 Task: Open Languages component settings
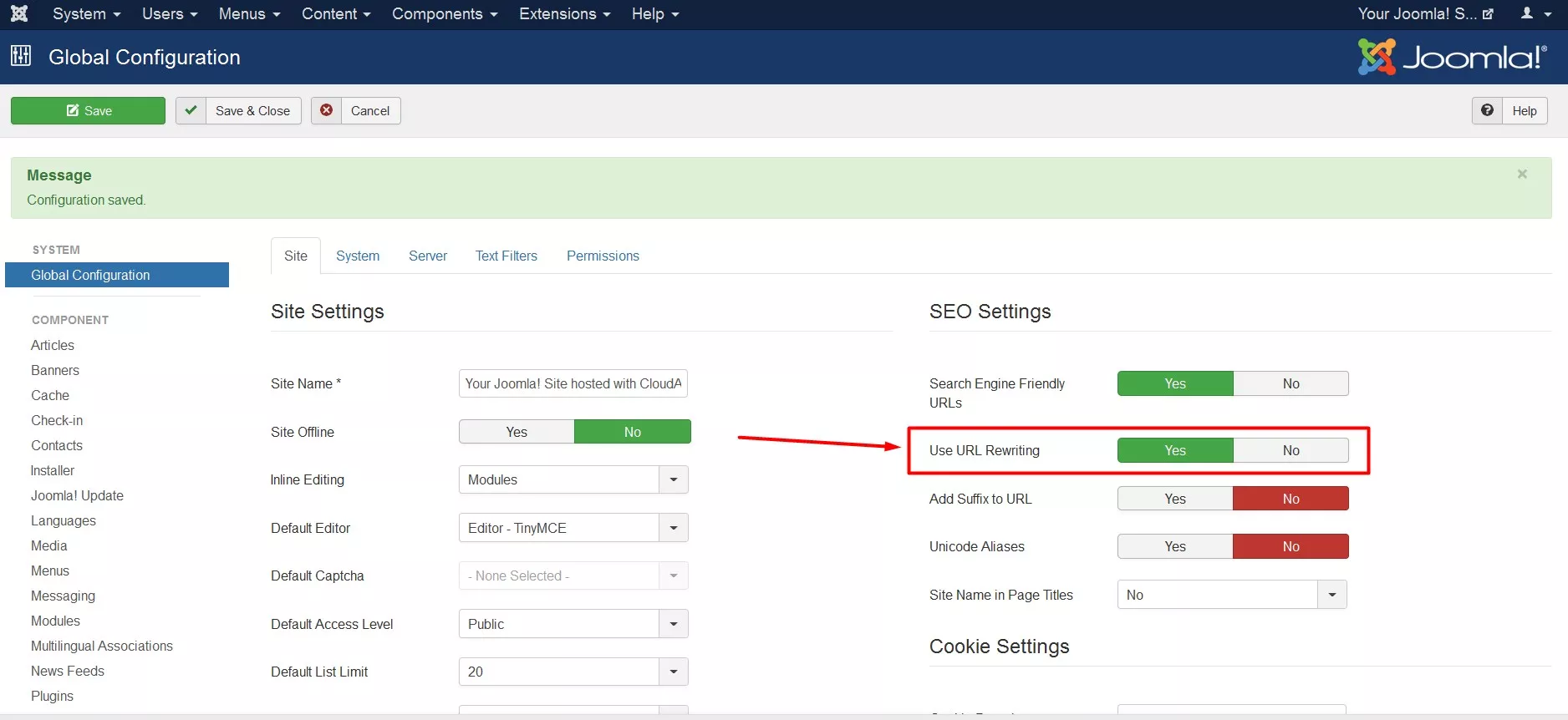(64, 520)
